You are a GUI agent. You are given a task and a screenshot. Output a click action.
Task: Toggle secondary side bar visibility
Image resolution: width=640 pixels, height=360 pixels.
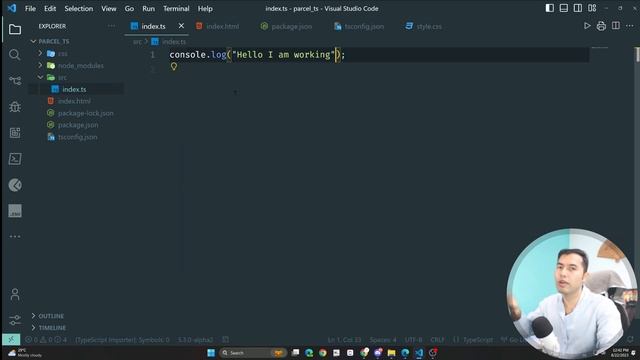pos(578,8)
